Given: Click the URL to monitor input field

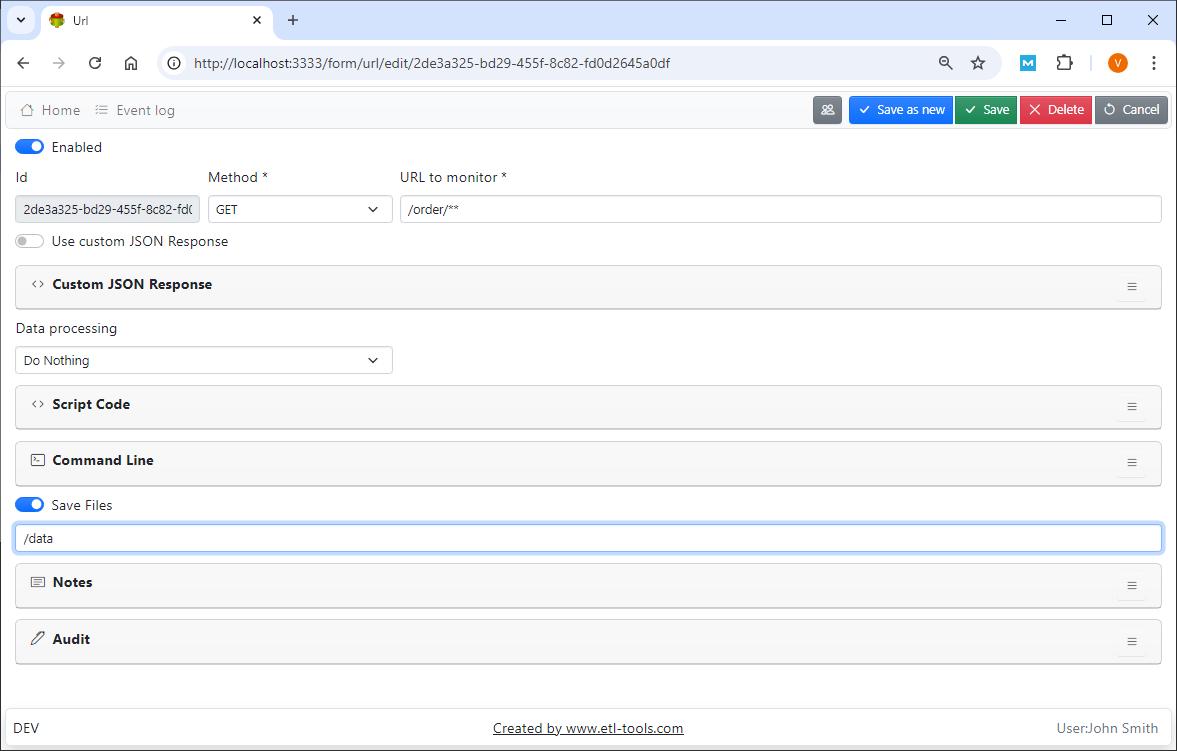Looking at the screenshot, I should pos(781,210).
